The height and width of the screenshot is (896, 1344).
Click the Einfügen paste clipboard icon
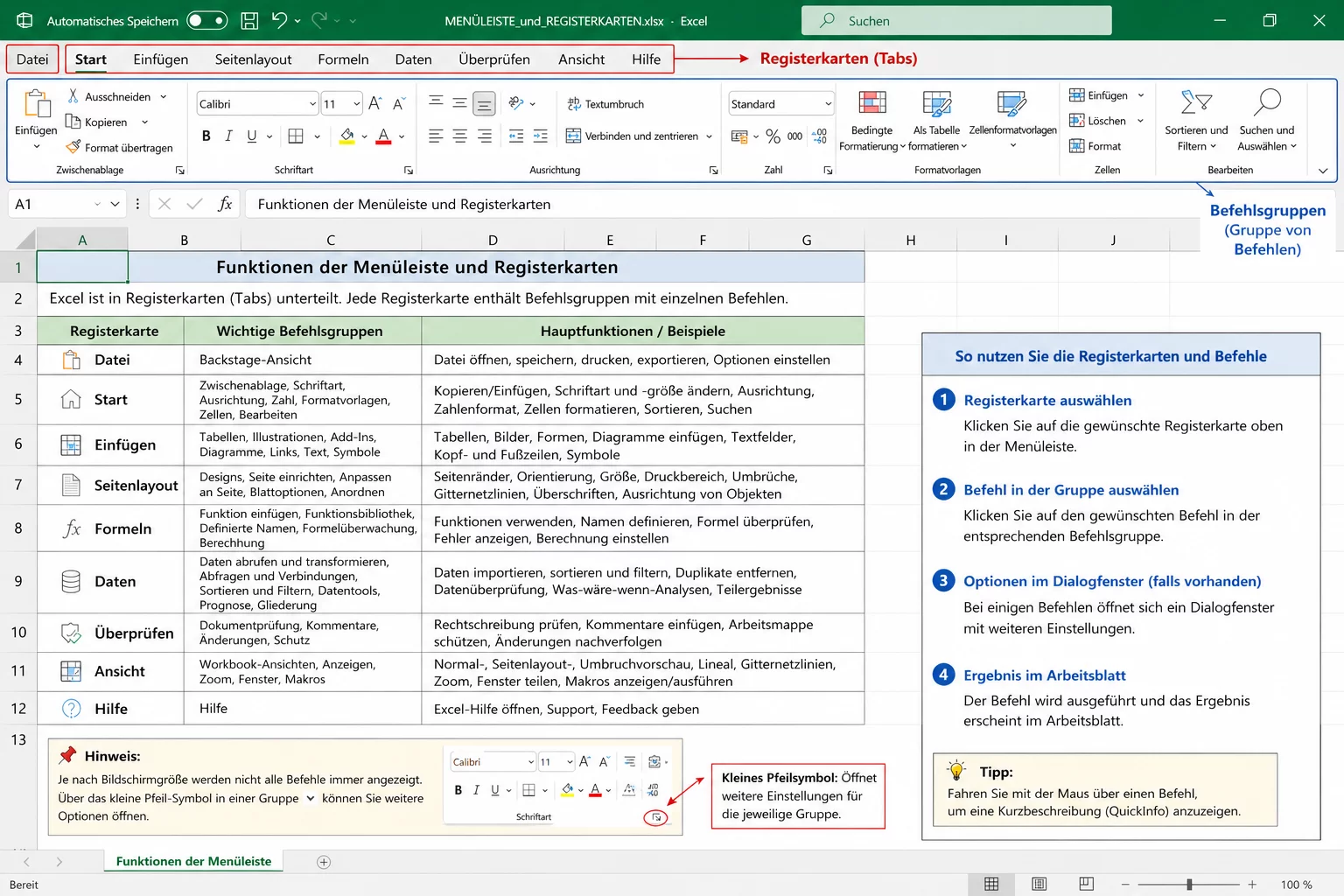click(37, 105)
